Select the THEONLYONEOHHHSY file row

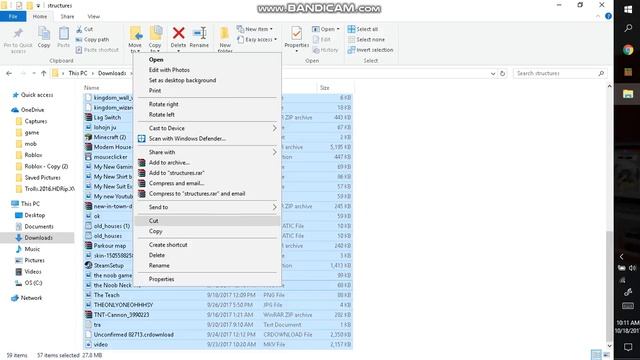coord(218,305)
